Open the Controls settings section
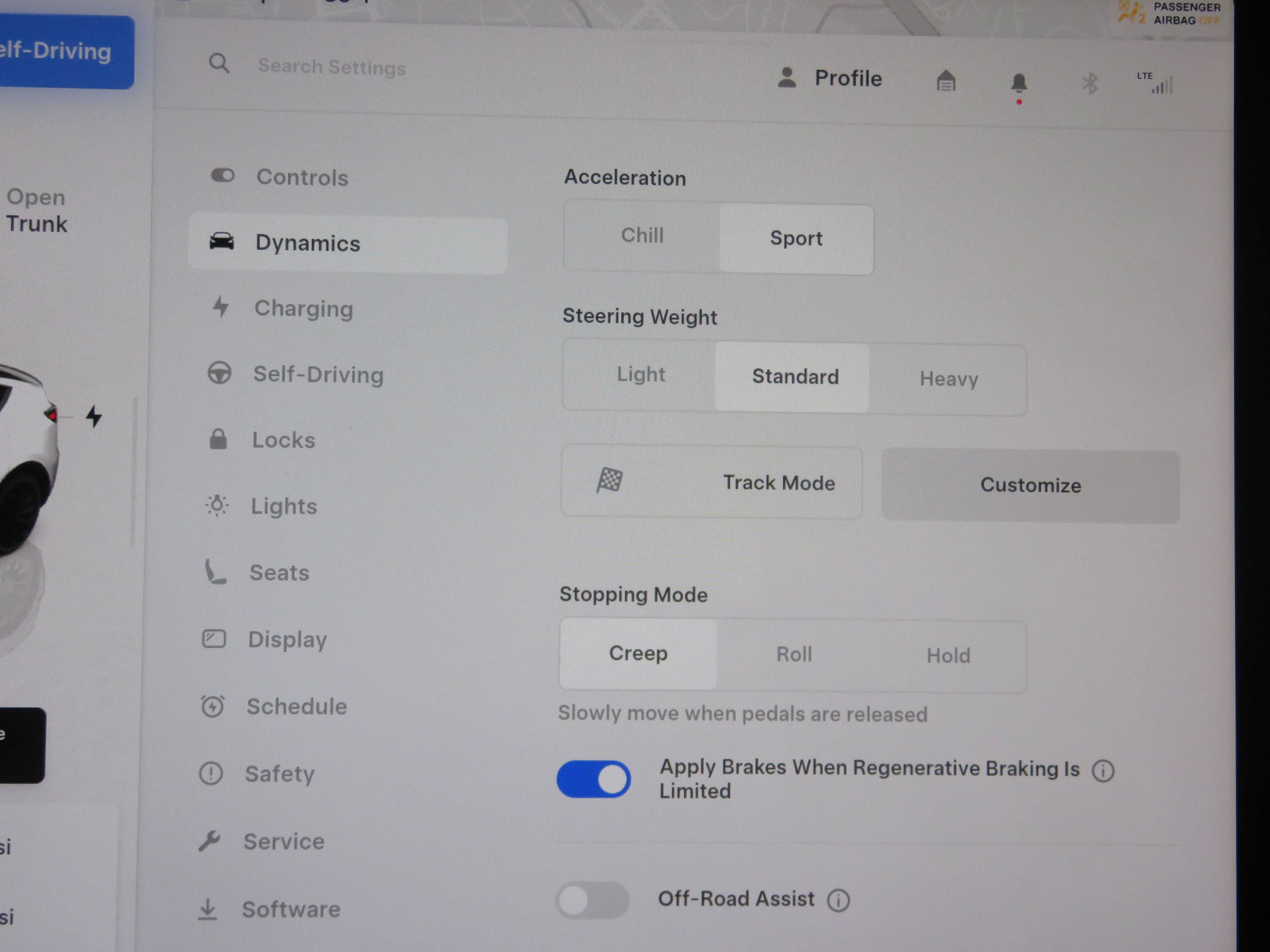Viewport: 1270px width, 952px height. (347, 177)
